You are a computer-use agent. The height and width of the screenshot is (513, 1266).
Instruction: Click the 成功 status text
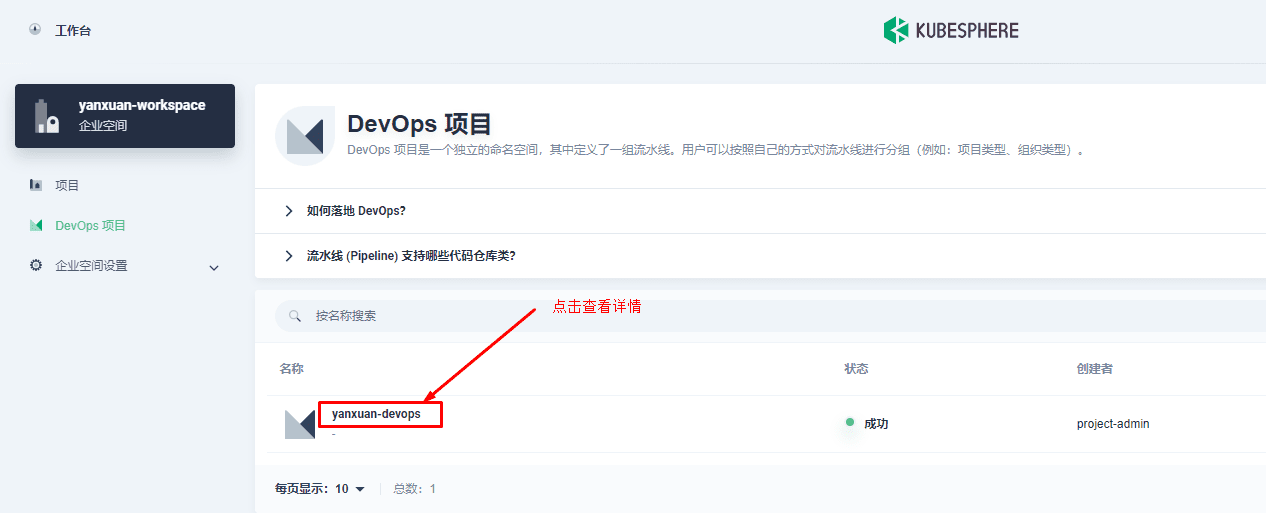coord(876,424)
